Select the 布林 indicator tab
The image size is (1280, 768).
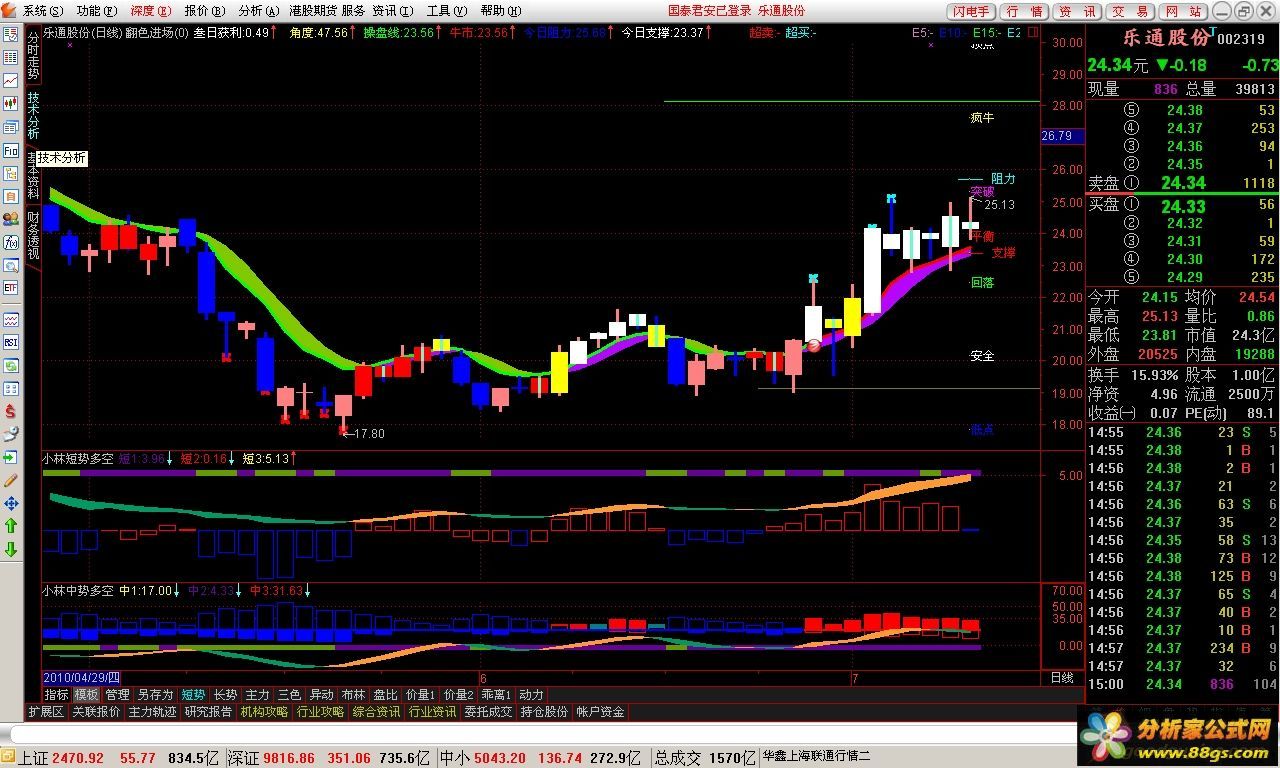353,694
